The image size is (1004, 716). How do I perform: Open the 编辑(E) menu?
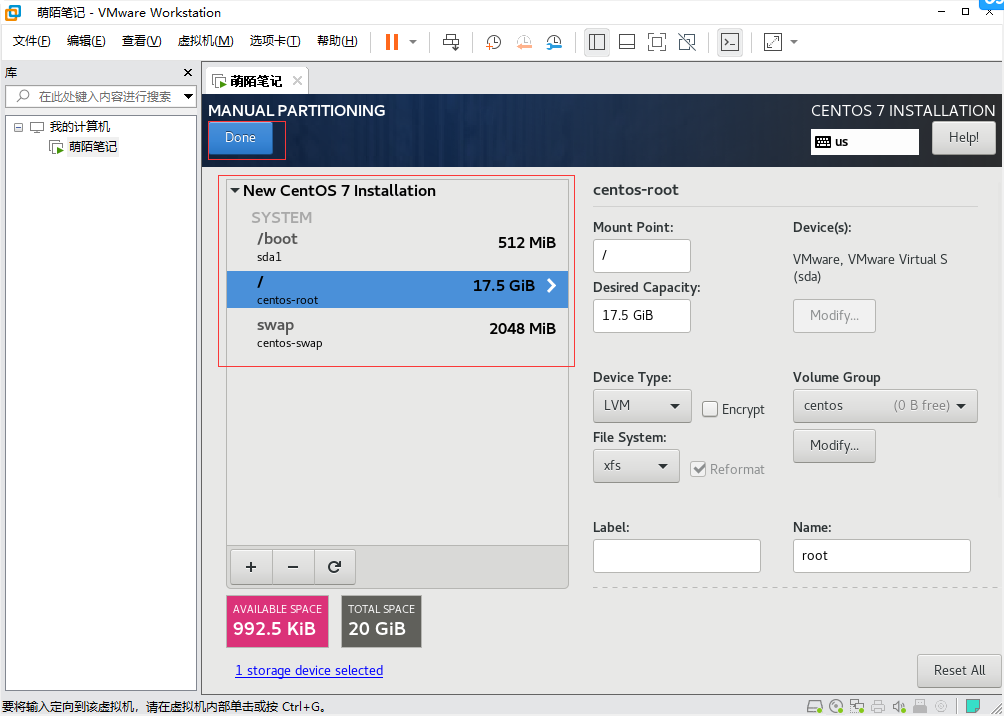[86, 41]
